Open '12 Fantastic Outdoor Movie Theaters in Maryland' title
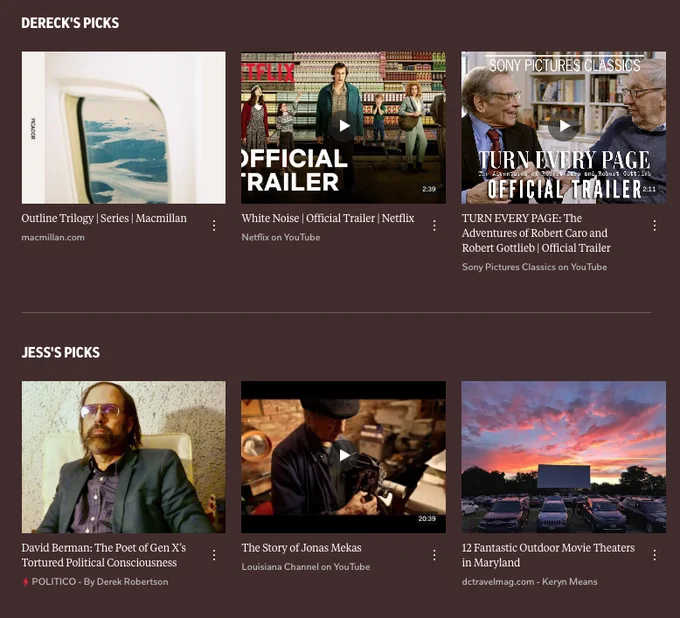This screenshot has width=680, height=618. [x=548, y=555]
